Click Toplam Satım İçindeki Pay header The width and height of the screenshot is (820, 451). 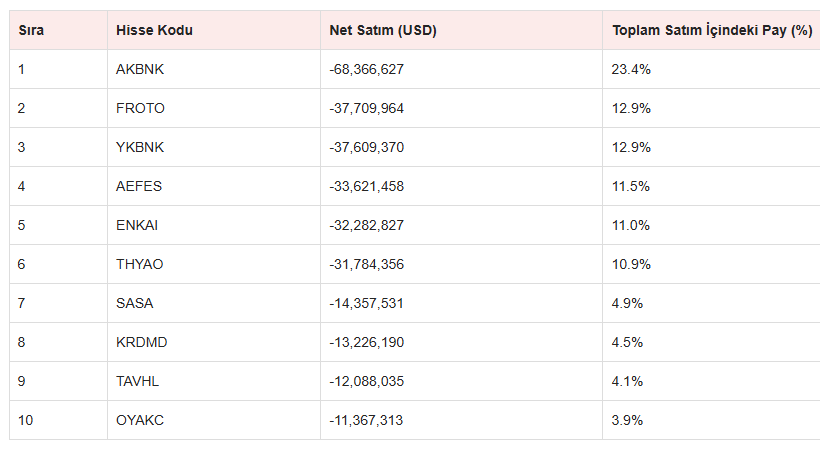711,30
